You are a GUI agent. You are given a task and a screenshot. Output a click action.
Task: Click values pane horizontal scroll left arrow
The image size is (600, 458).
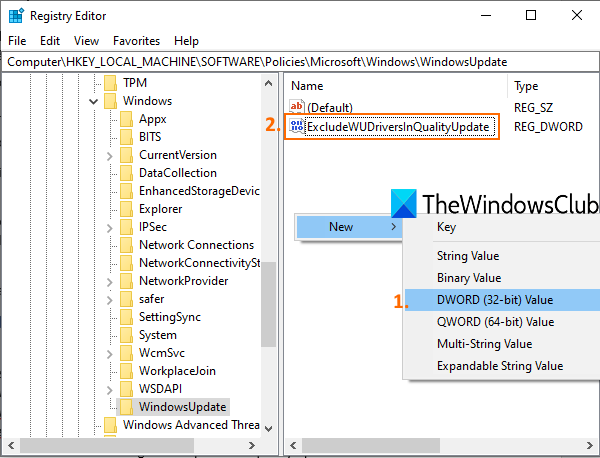coord(293,445)
